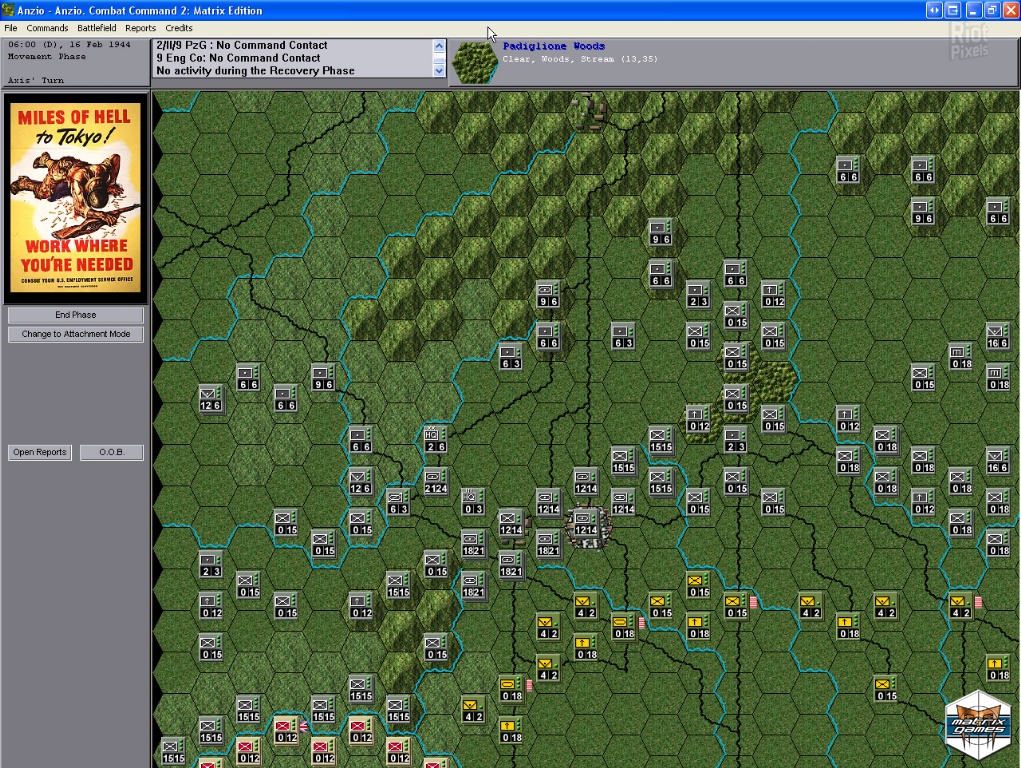Click the Padiglione Woods terrain hex preview
1021x768 pixels.
coord(474,61)
